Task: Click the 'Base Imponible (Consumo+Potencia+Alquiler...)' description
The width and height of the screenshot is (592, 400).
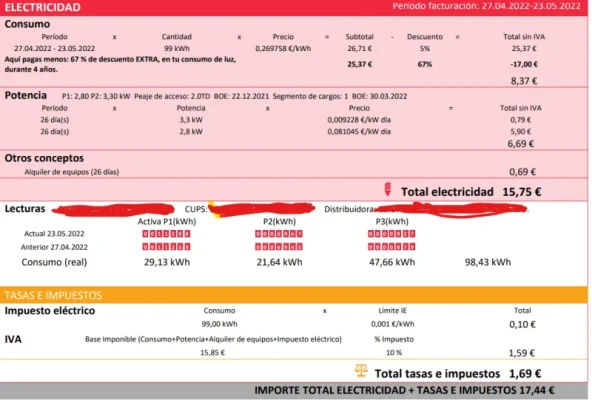Action: click(213, 339)
